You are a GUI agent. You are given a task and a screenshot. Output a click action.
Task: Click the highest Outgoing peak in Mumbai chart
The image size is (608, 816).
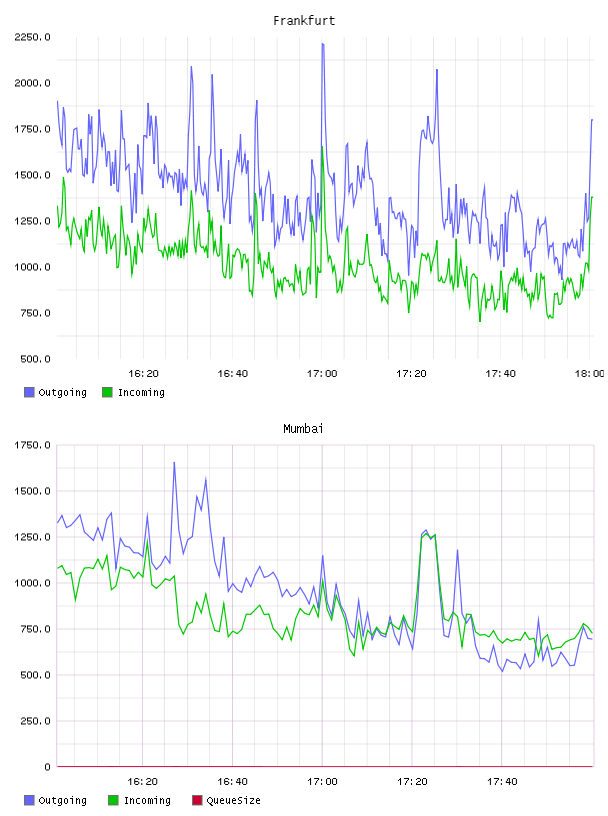pyautogui.click(x=174, y=463)
